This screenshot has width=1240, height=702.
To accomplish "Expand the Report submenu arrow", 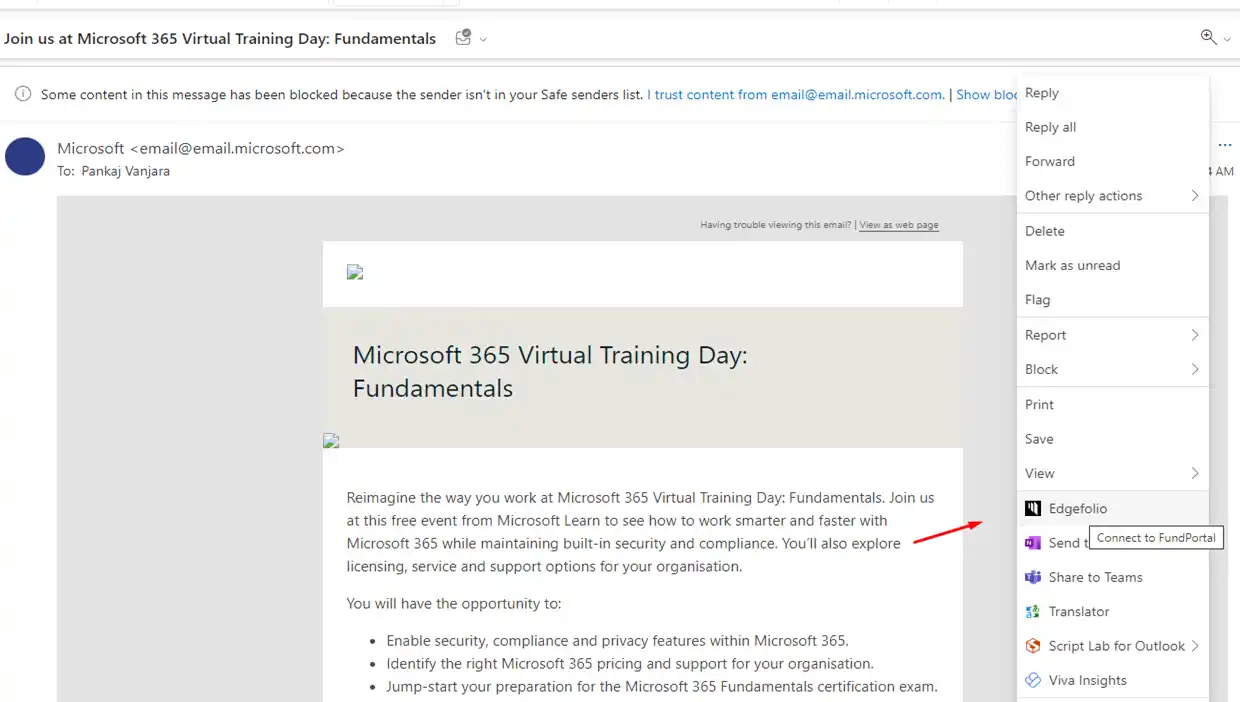I will pos(1195,335).
